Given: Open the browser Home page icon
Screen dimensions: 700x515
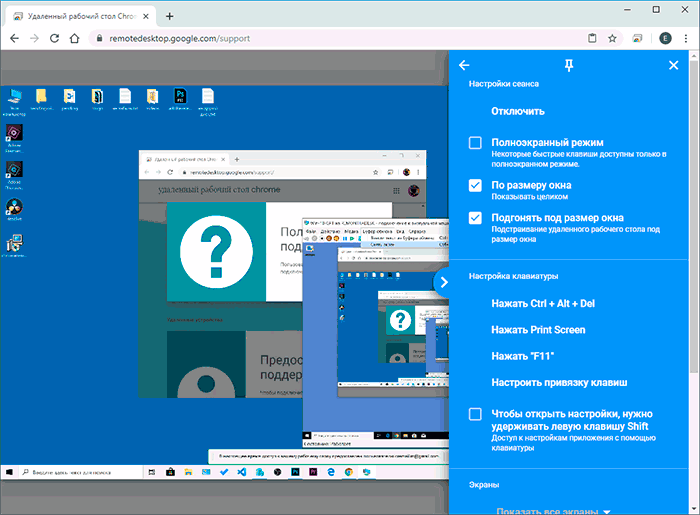Looking at the screenshot, I should 75,38.
